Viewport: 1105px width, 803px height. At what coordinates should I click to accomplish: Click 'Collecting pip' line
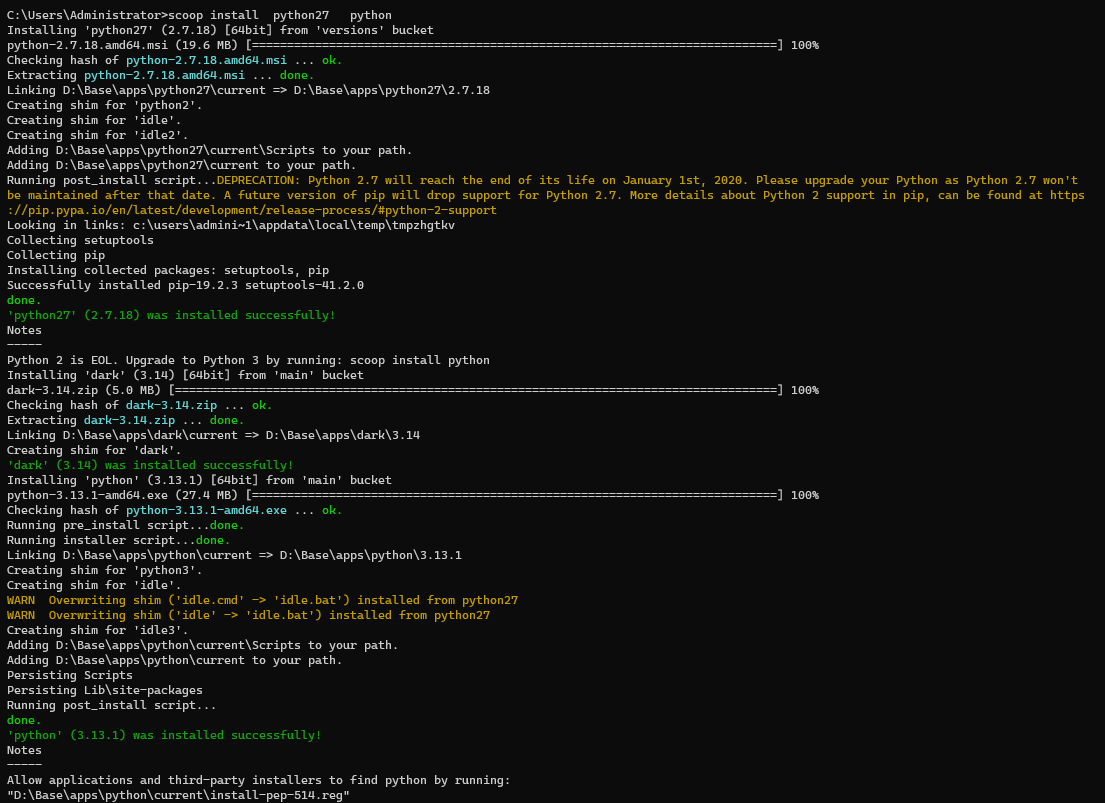point(56,255)
